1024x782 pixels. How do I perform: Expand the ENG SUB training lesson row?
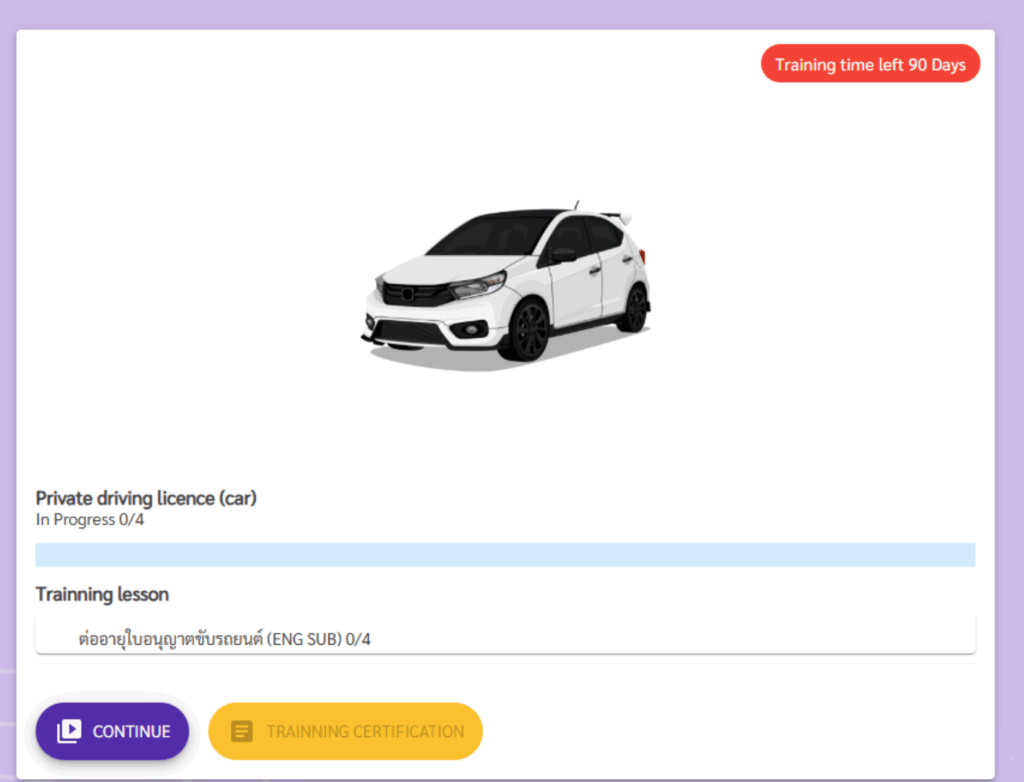[505, 638]
